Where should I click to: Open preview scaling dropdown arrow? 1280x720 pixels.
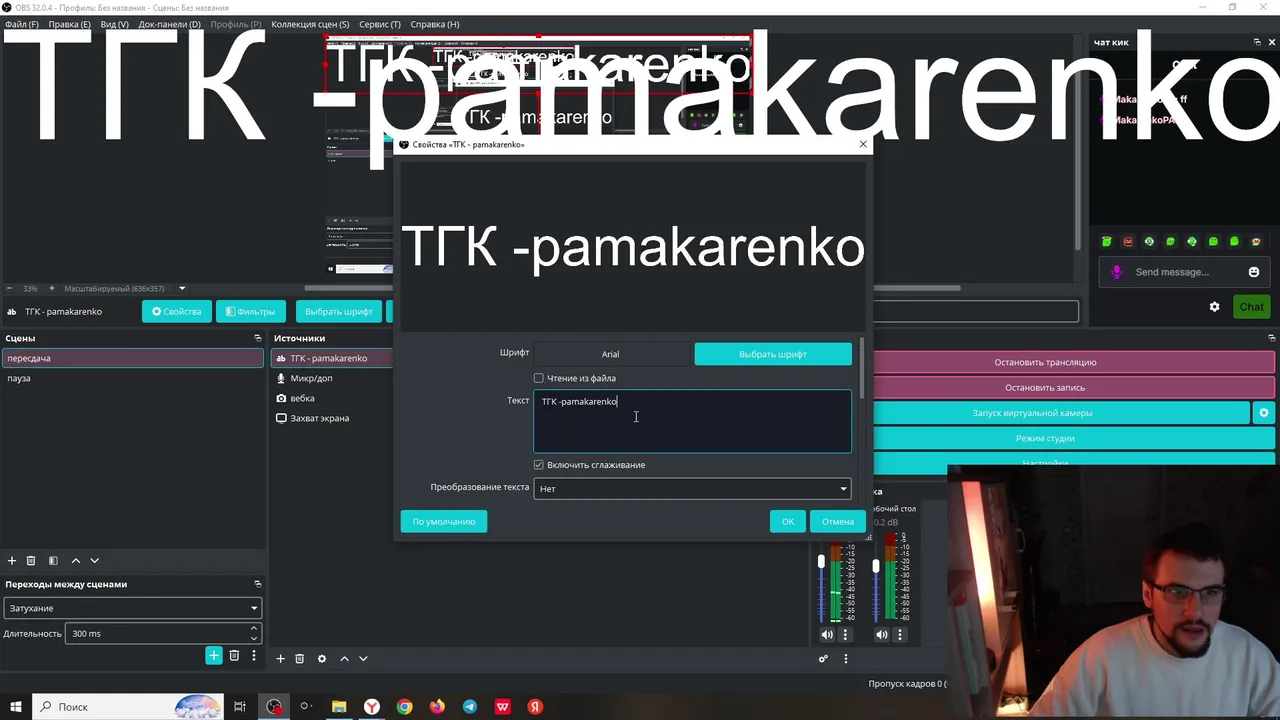pyautogui.click(x=182, y=289)
